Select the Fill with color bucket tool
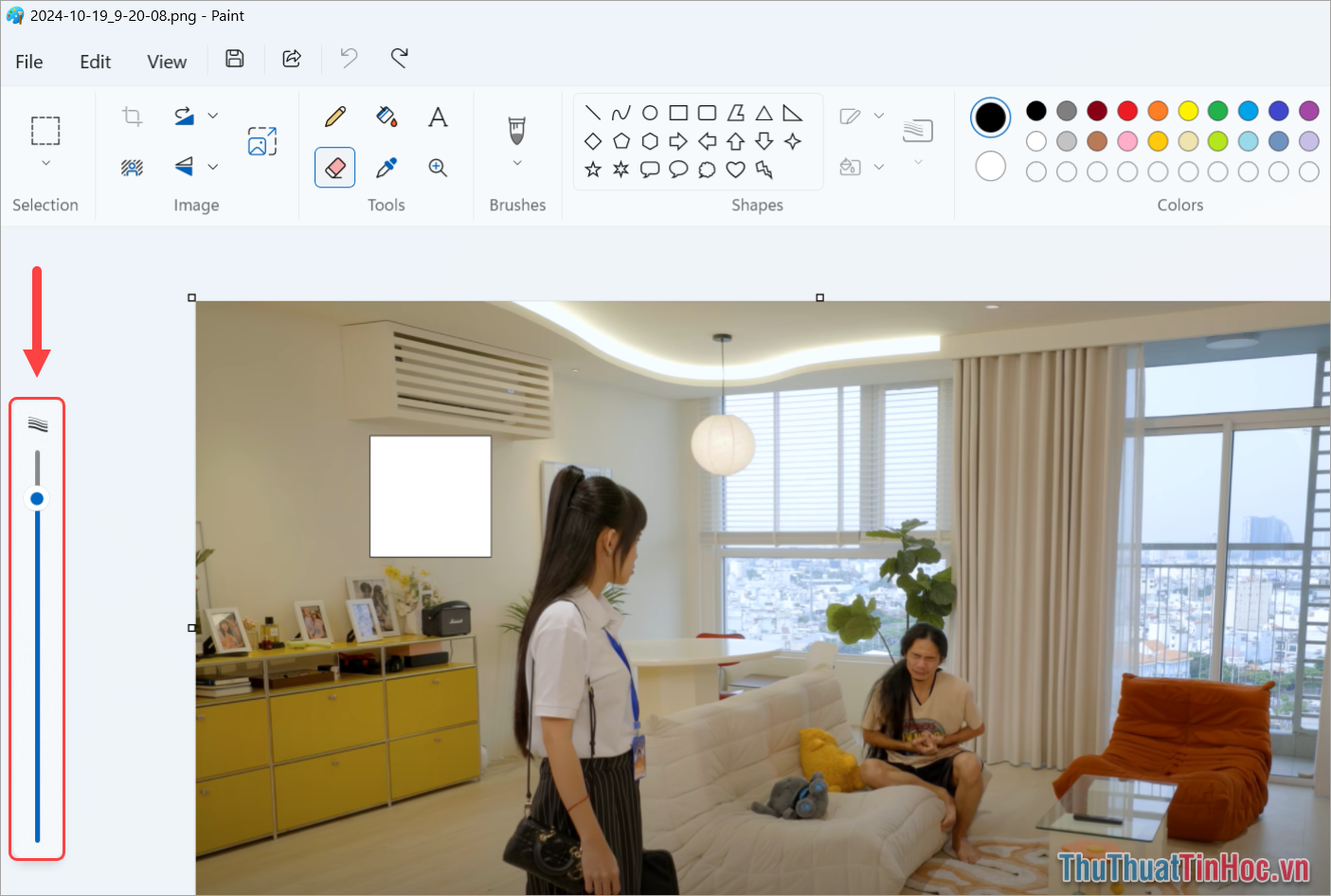This screenshot has width=1331, height=896. pyautogui.click(x=387, y=116)
